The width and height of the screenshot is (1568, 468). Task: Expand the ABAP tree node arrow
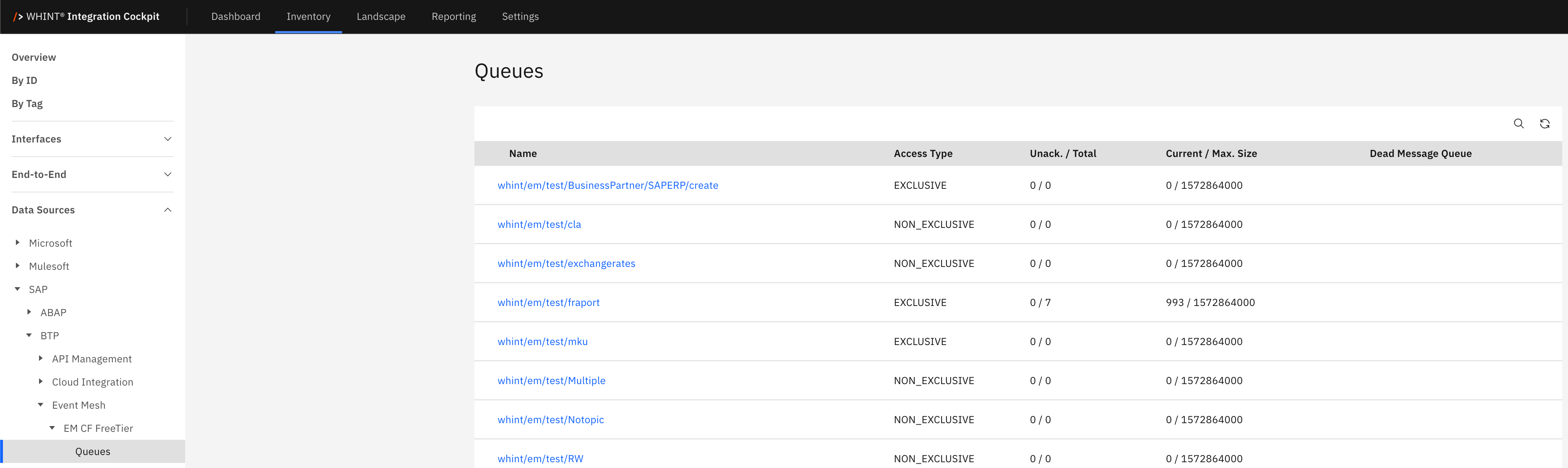coord(29,312)
